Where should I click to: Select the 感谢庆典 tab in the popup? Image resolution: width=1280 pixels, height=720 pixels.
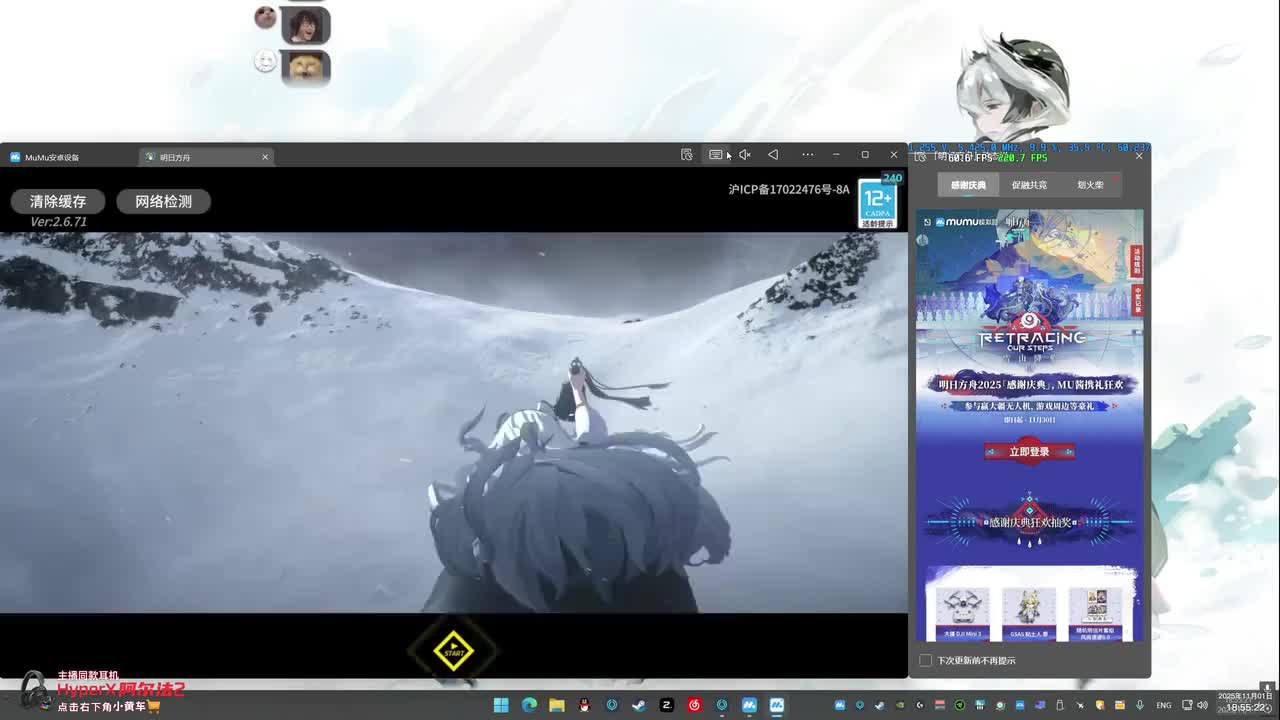968,185
